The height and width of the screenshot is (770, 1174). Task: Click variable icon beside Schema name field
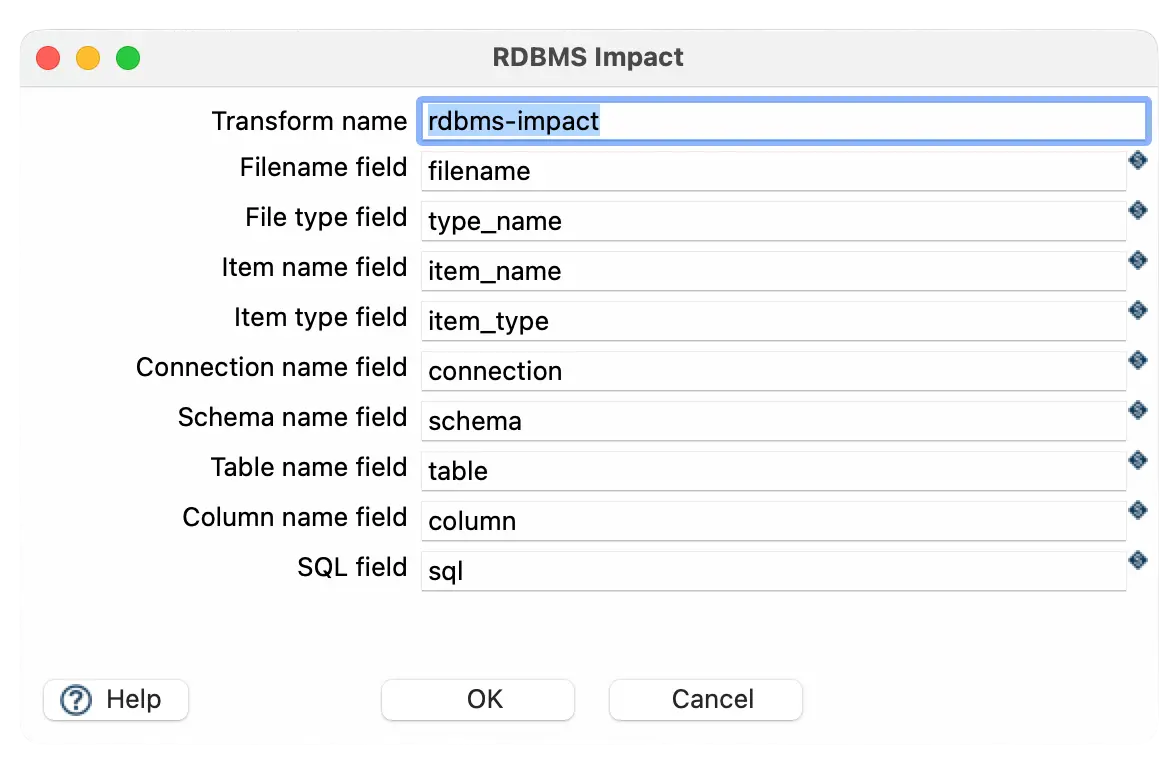tap(1137, 410)
